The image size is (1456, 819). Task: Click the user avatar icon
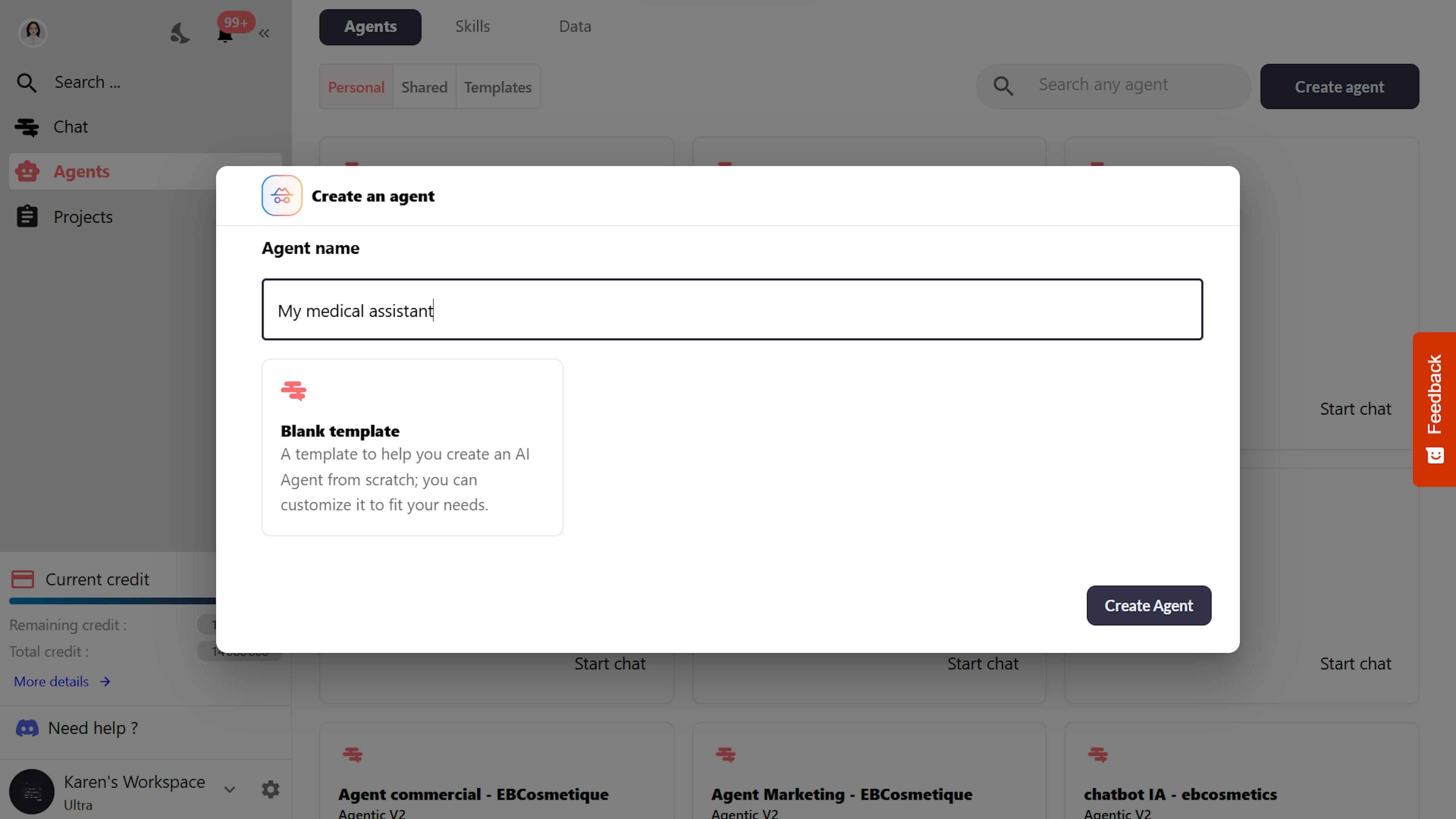pos(33,32)
